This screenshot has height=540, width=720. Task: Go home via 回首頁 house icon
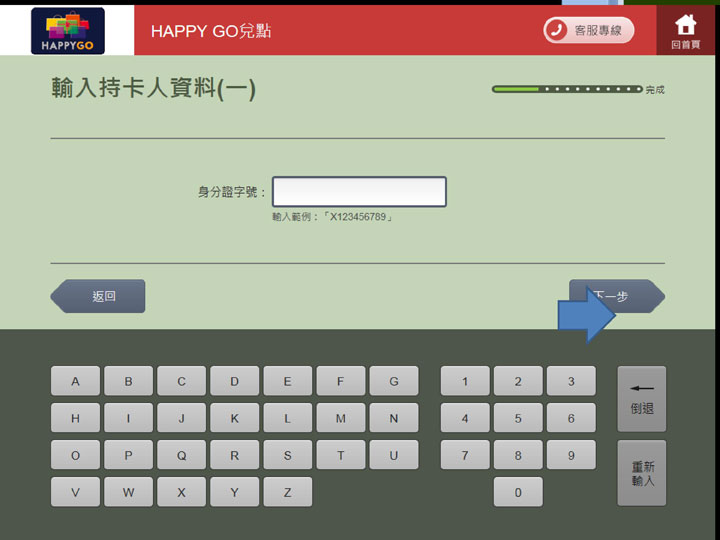click(x=686, y=31)
